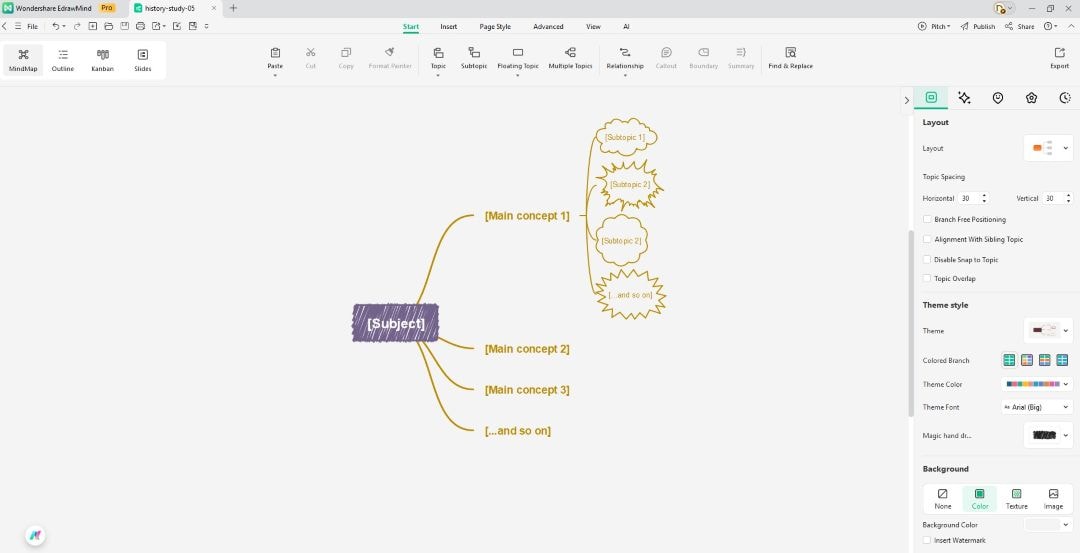Enable Branch Free Positioning checkbox

(x=927, y=219)
